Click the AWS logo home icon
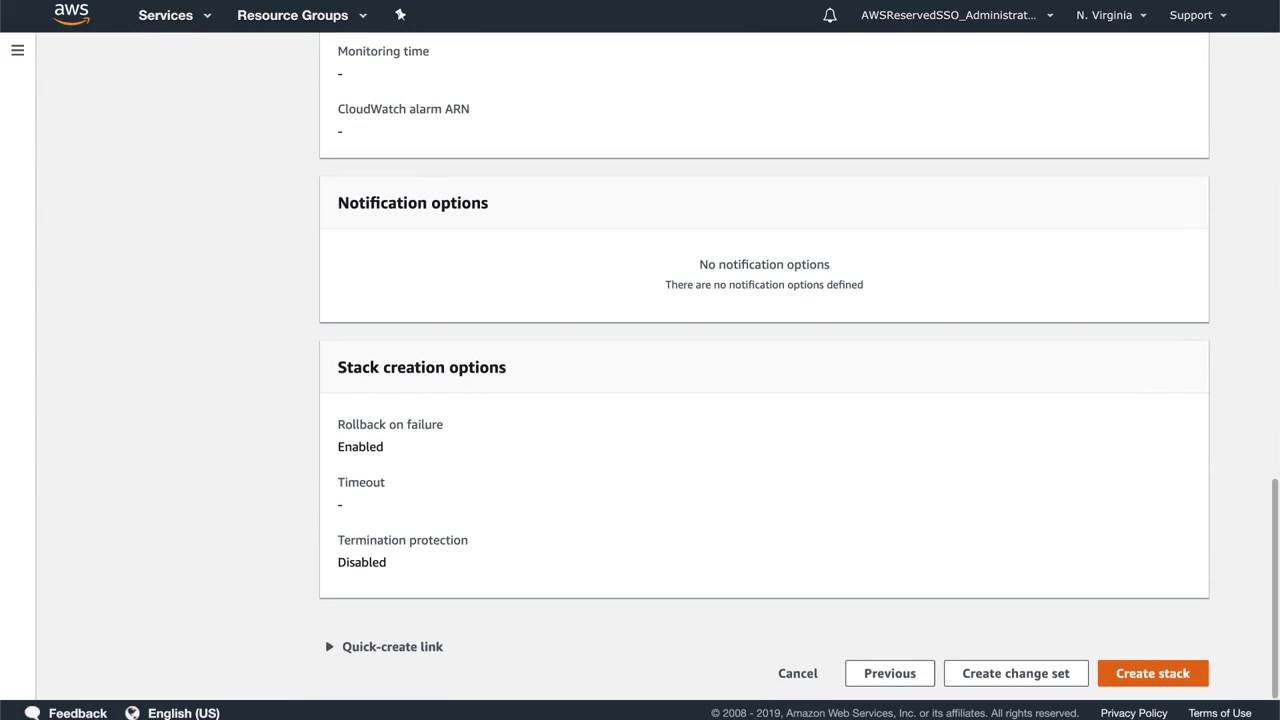This screenshot has height=720, width=1280. [x=71, y=15]
